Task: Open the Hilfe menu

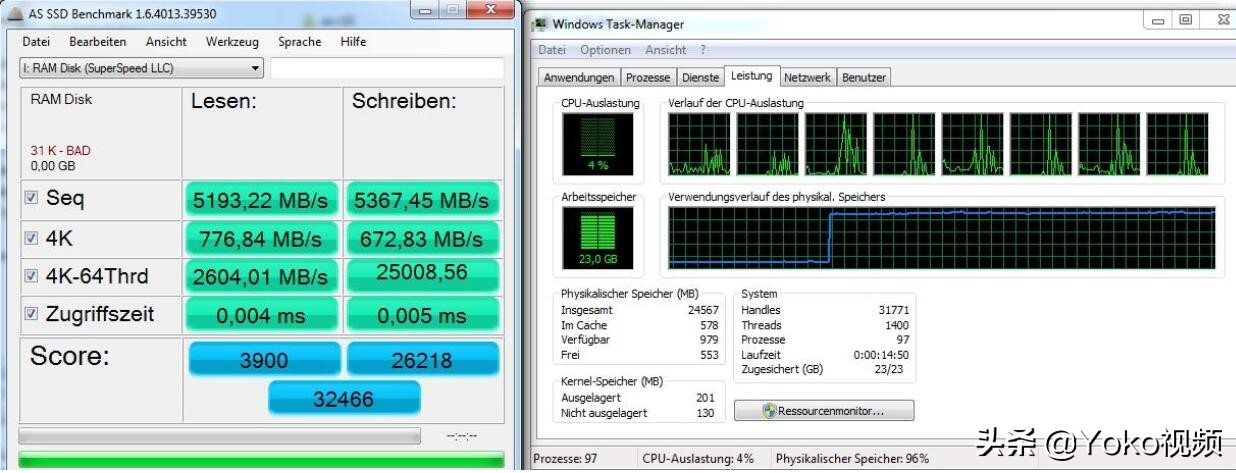Action: click(353, 42)
